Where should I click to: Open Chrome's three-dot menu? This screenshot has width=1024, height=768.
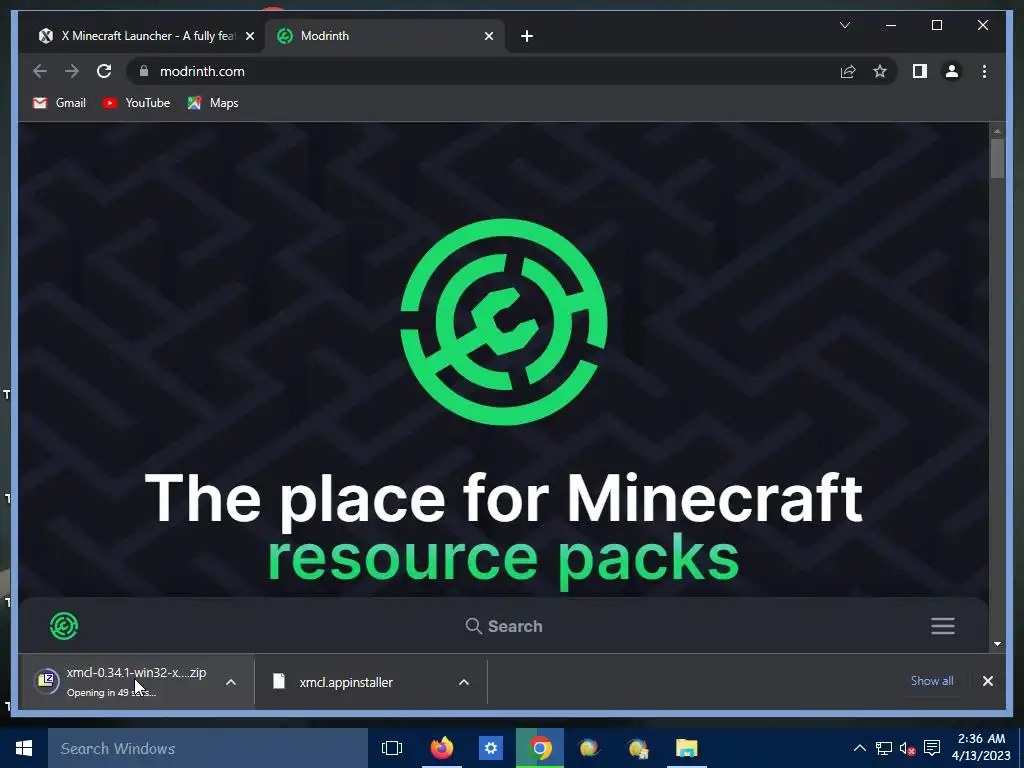[x=984, y=71]
